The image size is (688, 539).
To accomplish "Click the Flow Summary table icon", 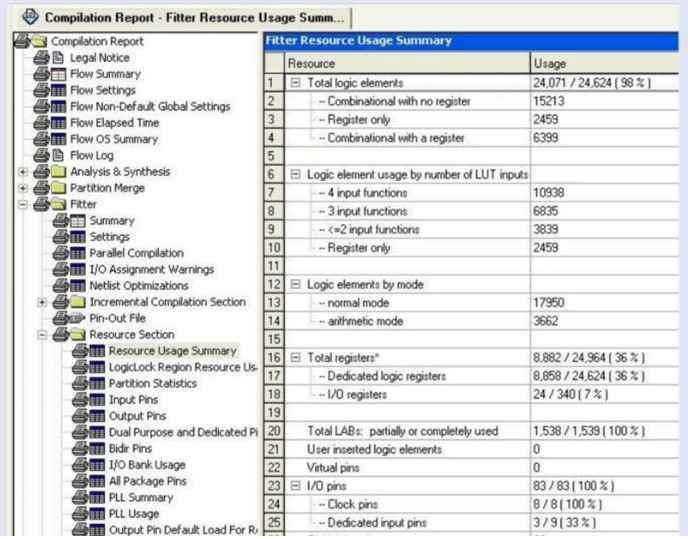I will tap(58, 74).
